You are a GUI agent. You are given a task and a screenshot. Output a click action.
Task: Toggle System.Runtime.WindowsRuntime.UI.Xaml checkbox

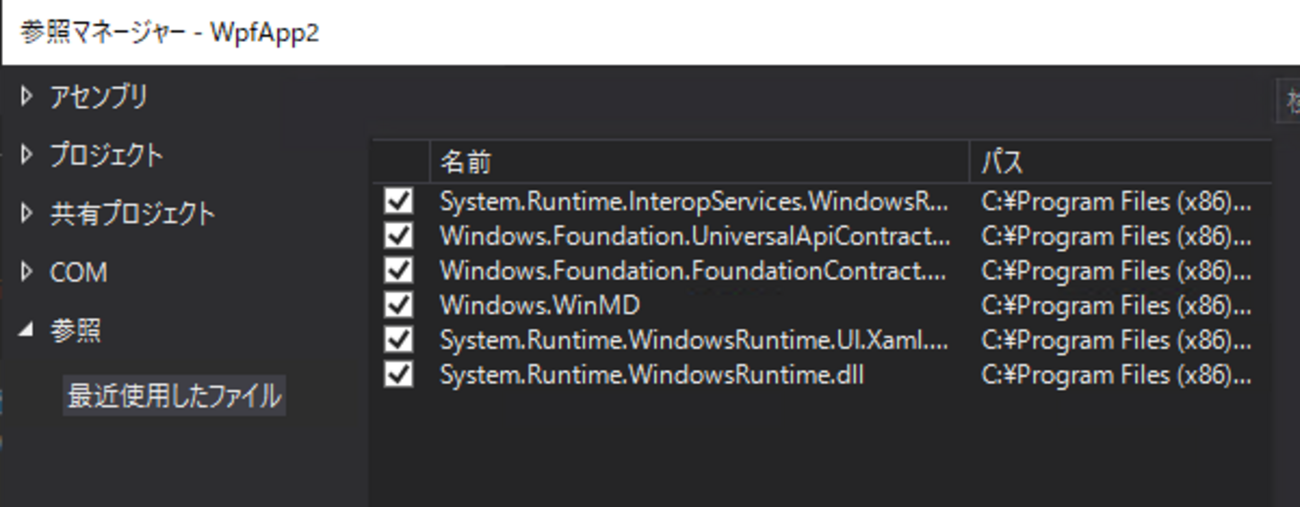pyautogui.click(x=399, y=340)
